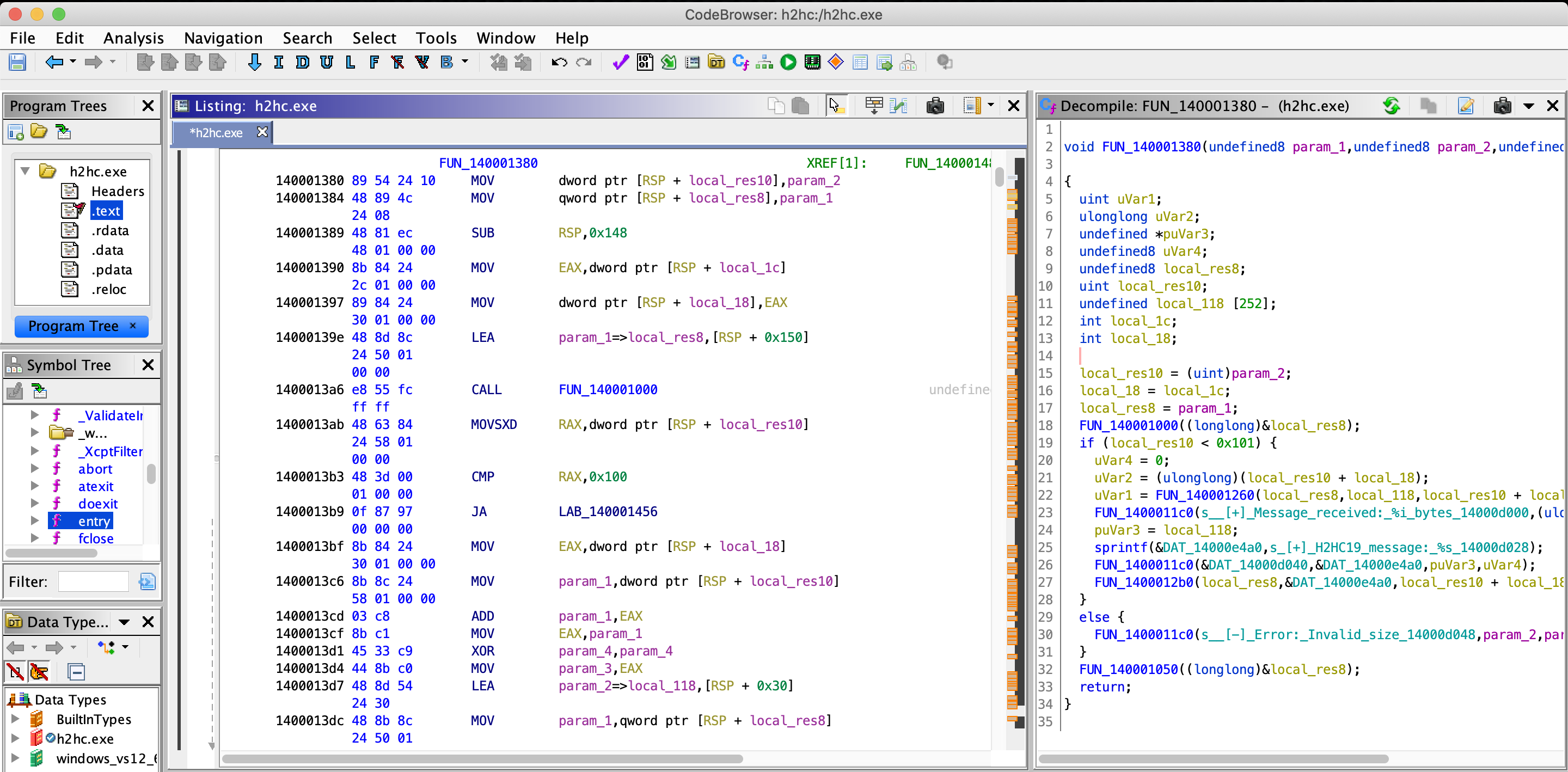Toggle navigation by Function (F) icon
1568x772 pixels.
[373, 62]
